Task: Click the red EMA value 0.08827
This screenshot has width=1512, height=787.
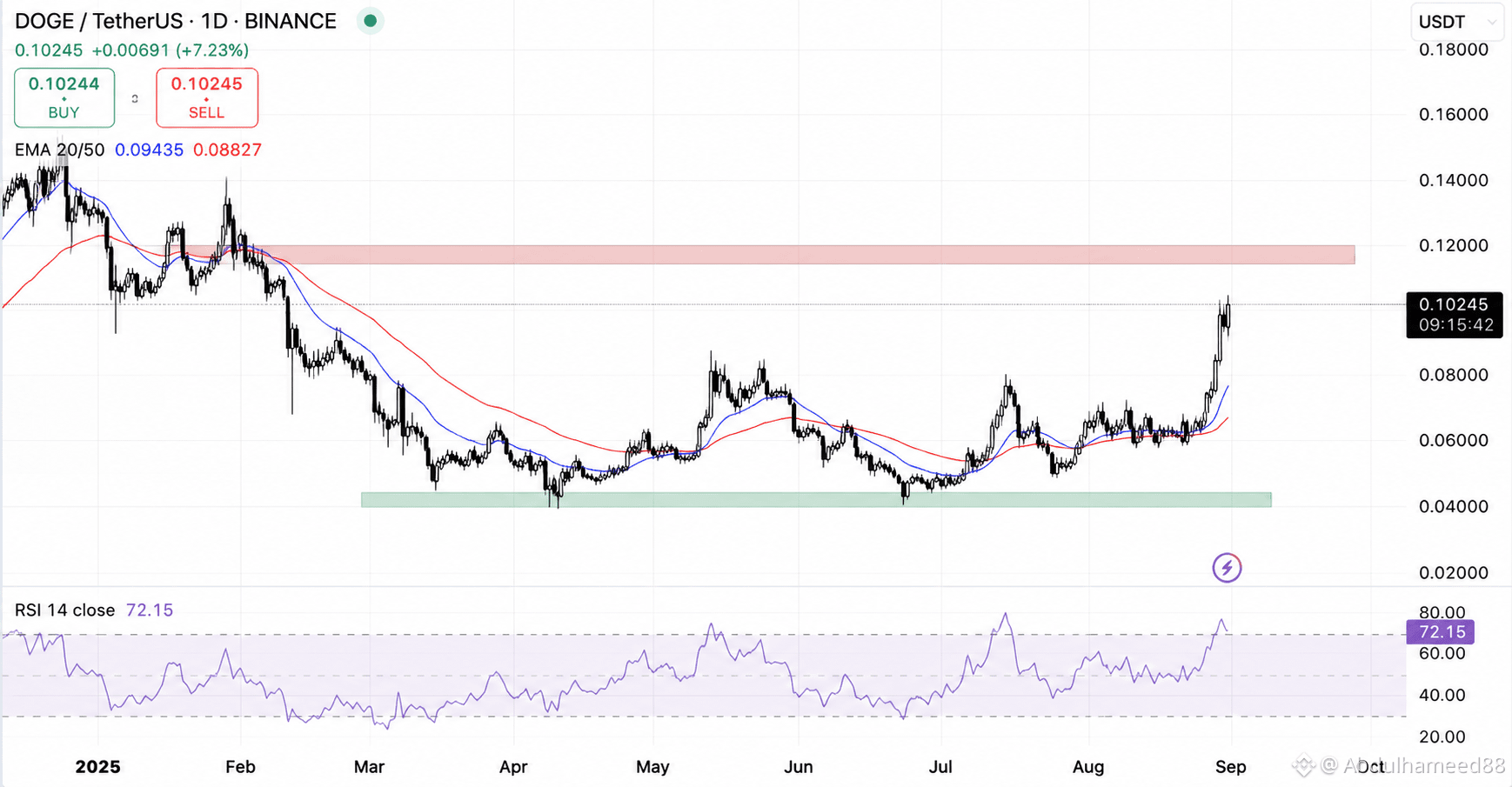Action: [x=227, y=150]
